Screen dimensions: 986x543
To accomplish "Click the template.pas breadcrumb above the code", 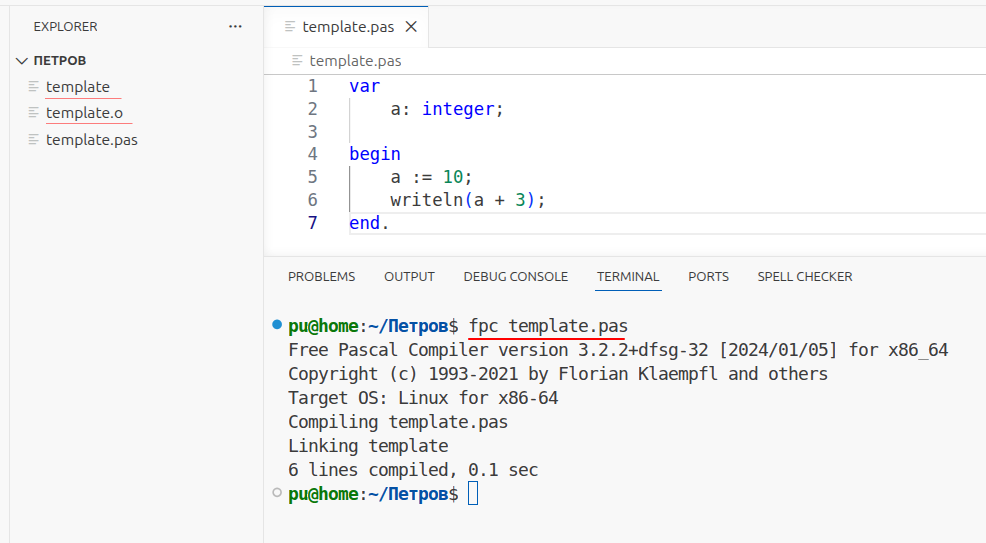I will [x=355, y=61].
